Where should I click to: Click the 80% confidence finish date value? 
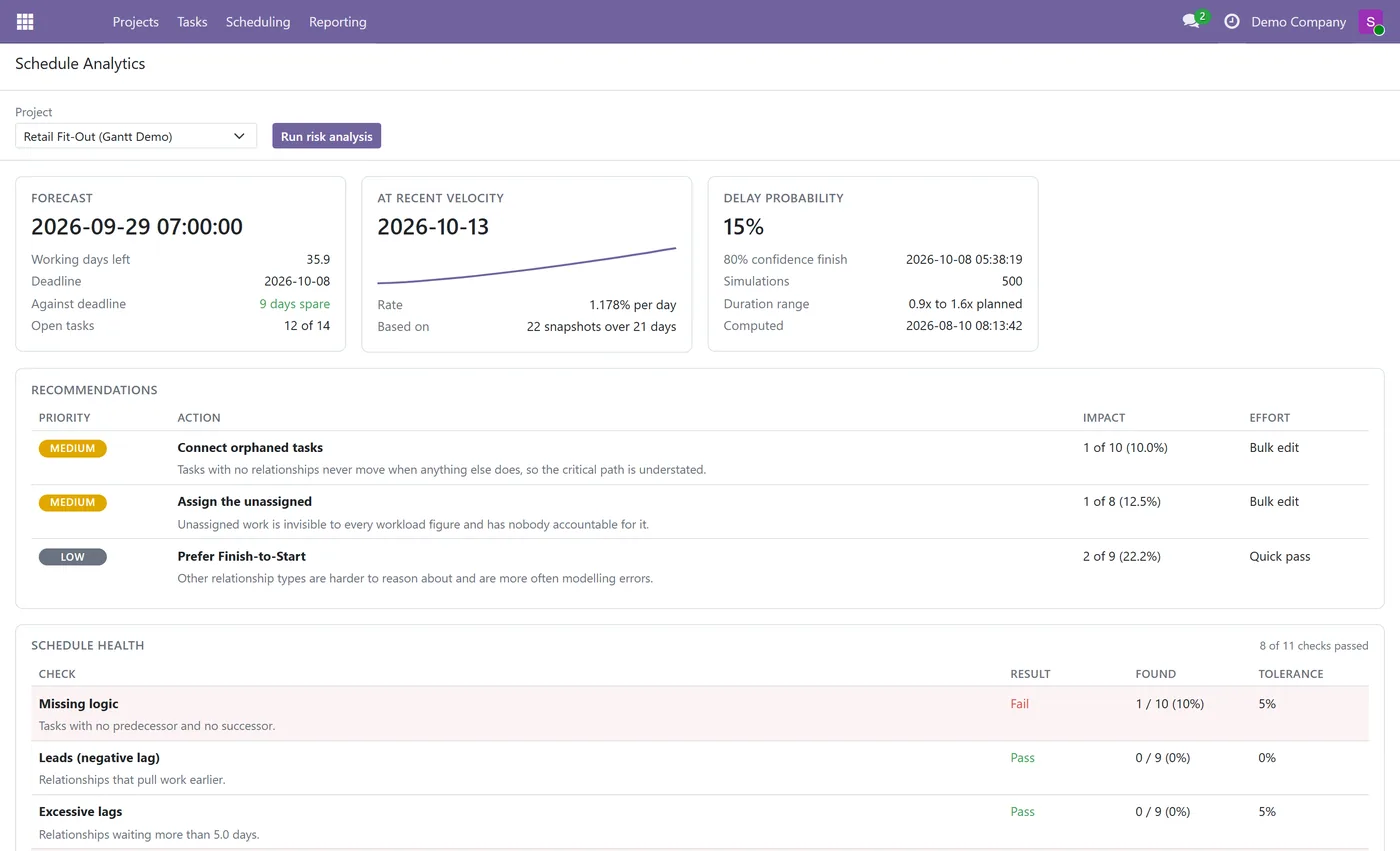pyautogui.click(x=964, y=260)
